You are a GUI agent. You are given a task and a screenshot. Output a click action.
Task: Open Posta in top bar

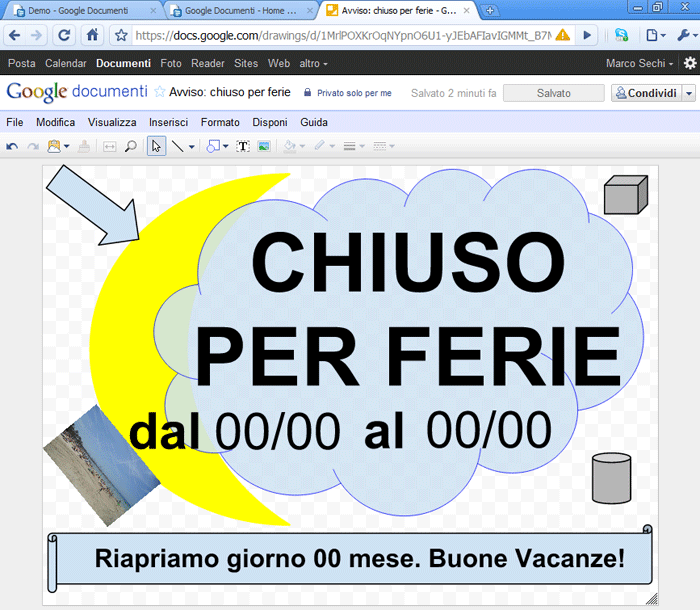pyautogui.click(x=21, y=63)
